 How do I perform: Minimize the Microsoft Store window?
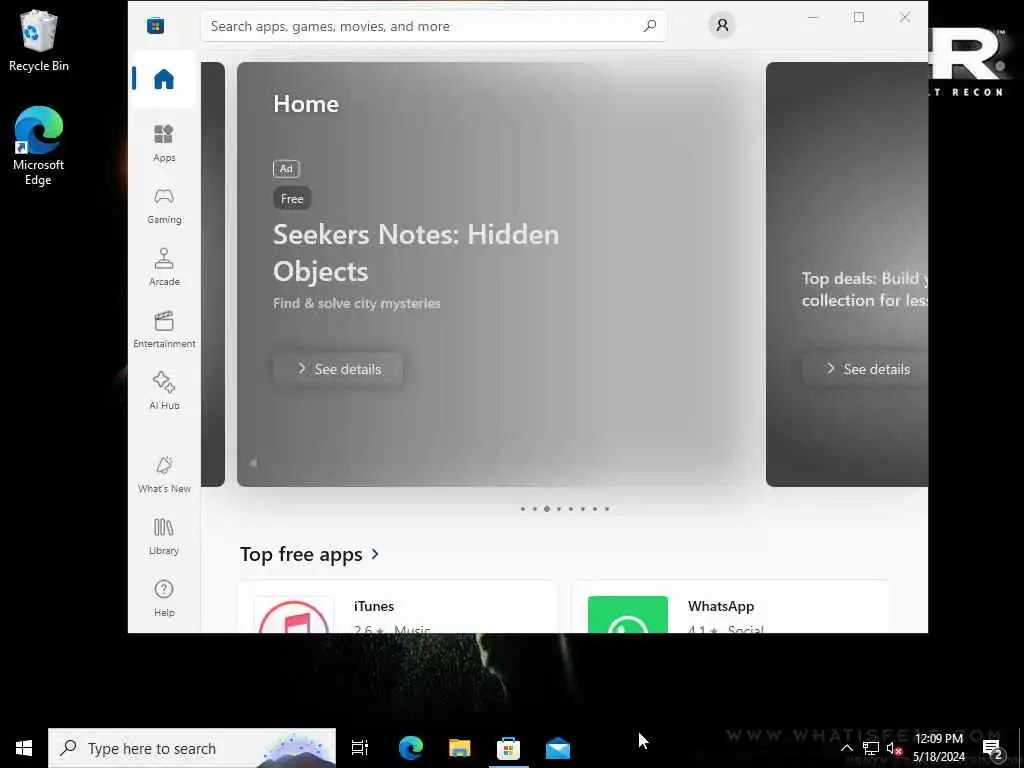coord(813,18)
